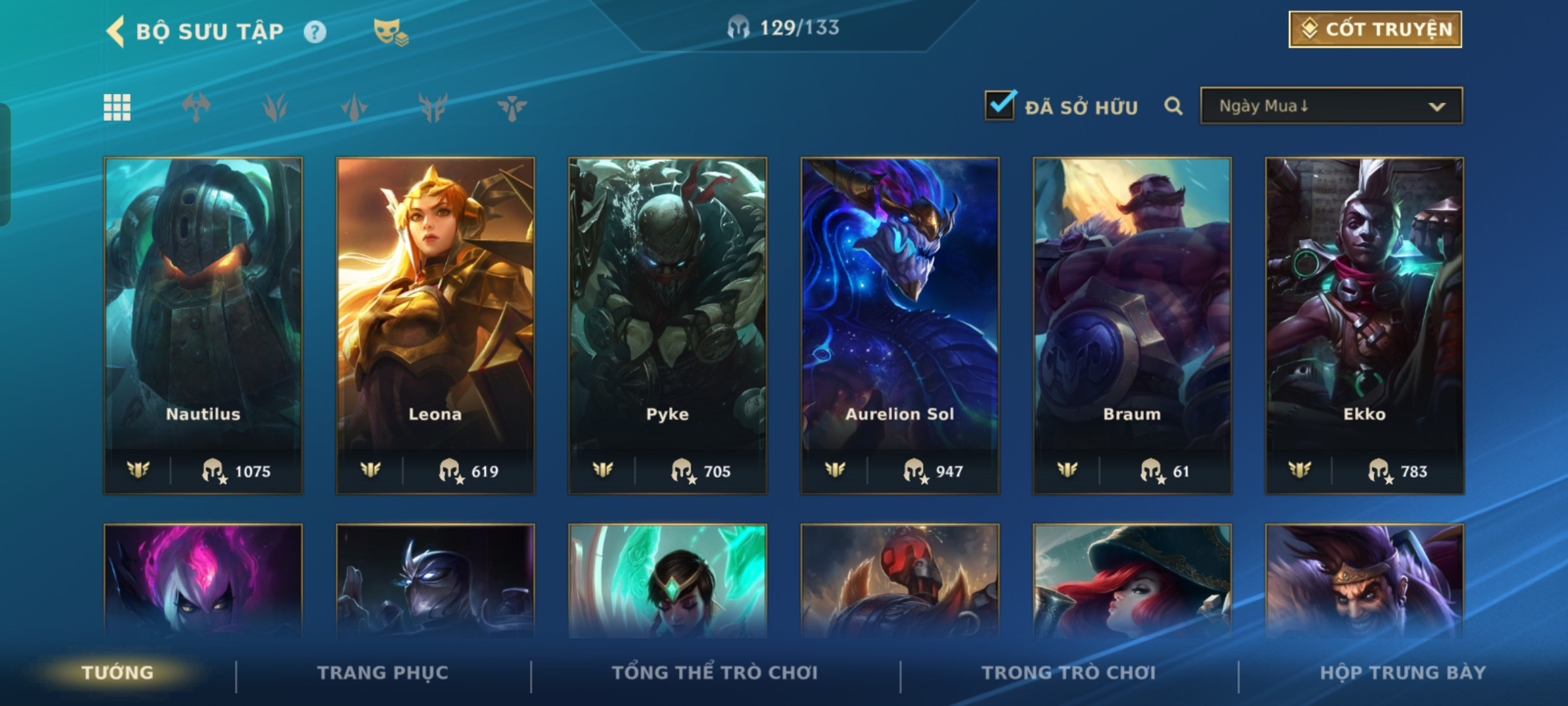Select the all champions grid filter
This screenshot has height=706, width=1568.
(x=117, y=107)
